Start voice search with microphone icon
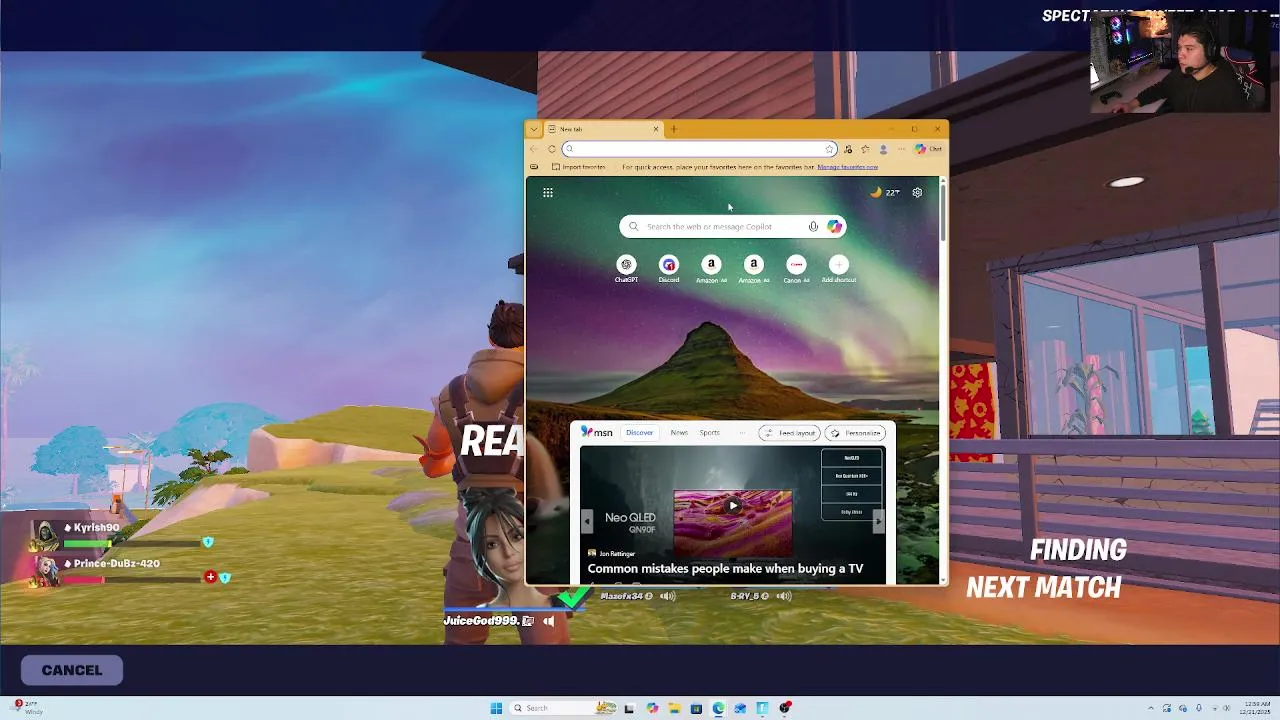The width and height of the screenshot is (1280, 720). 813,227
